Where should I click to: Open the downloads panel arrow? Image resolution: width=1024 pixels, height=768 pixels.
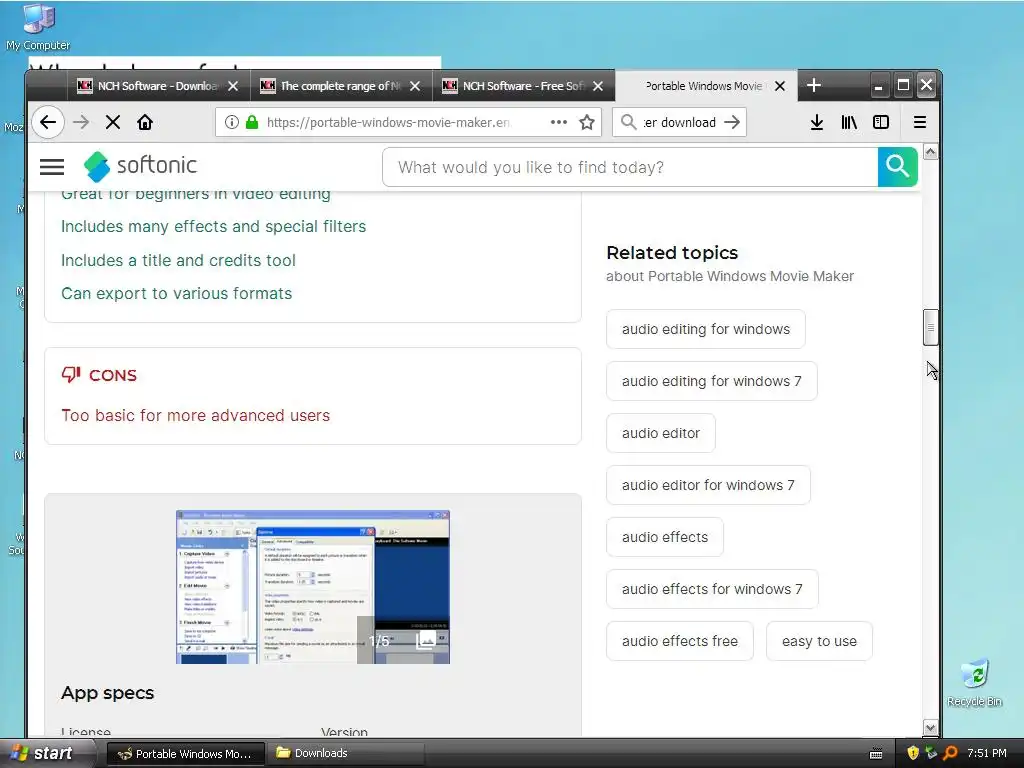point(816,122)
